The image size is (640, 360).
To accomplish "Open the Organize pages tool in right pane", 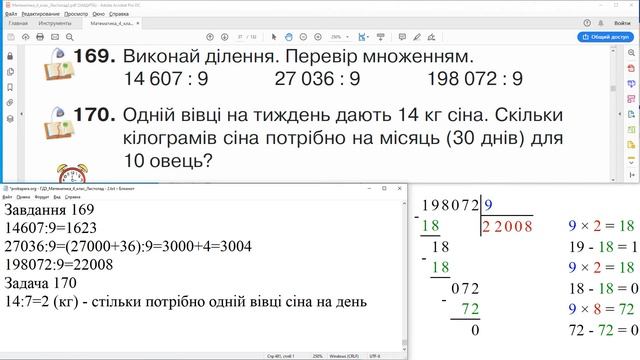I will (631, 99).
